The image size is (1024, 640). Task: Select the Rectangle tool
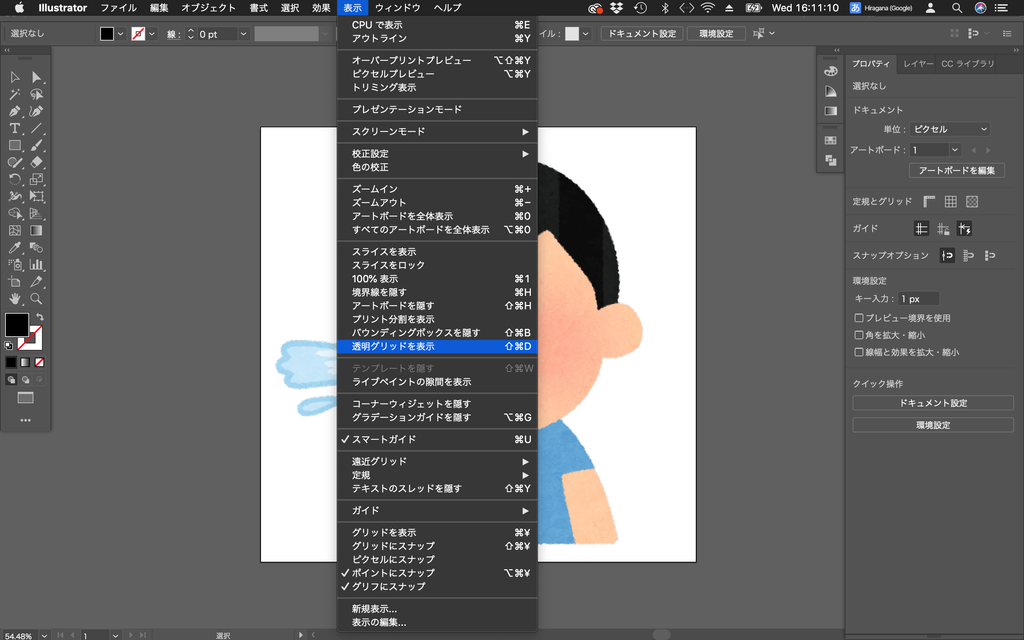click(15, 145)
